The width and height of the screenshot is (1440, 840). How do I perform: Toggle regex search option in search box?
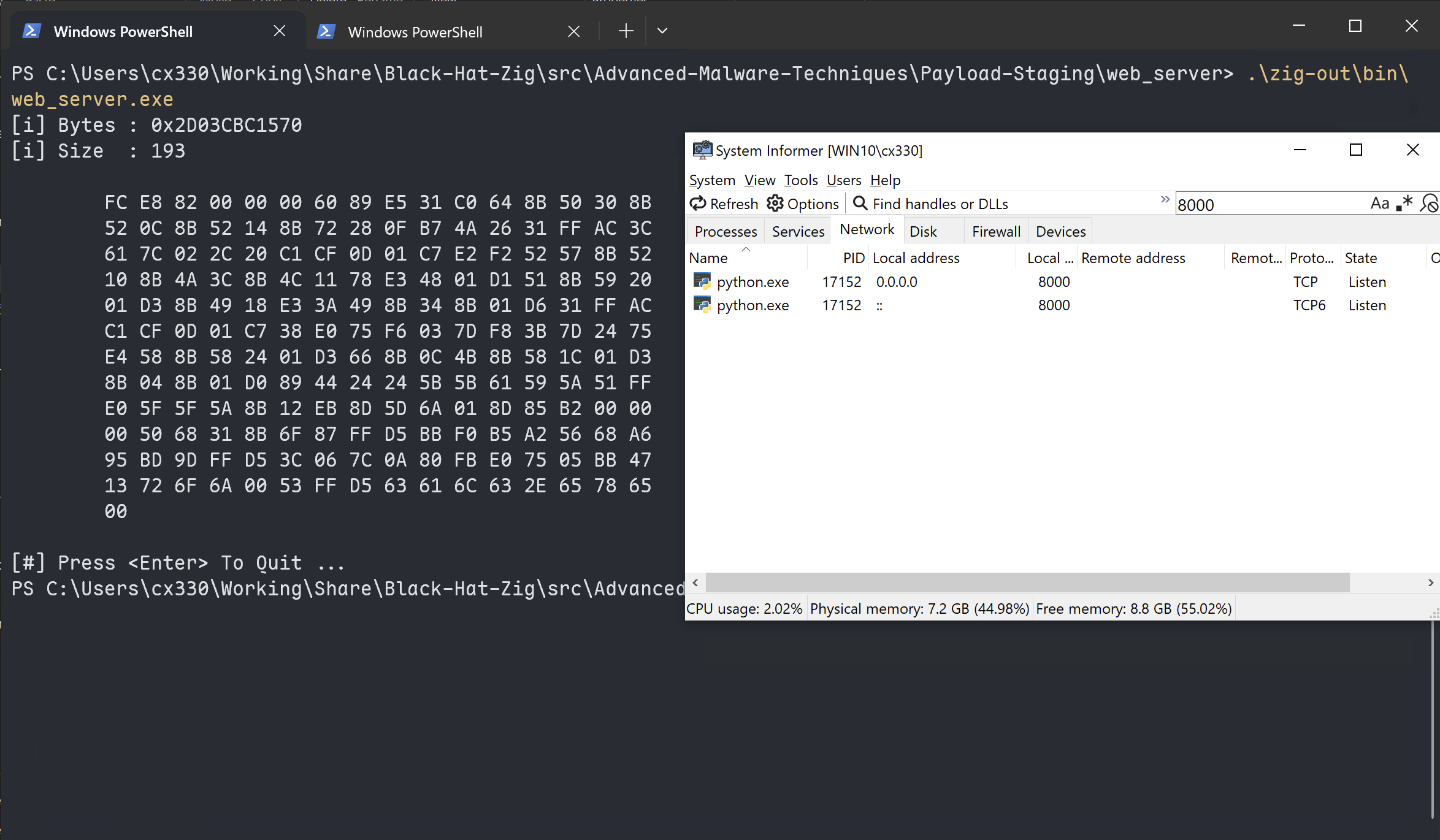click(1404, 204)
